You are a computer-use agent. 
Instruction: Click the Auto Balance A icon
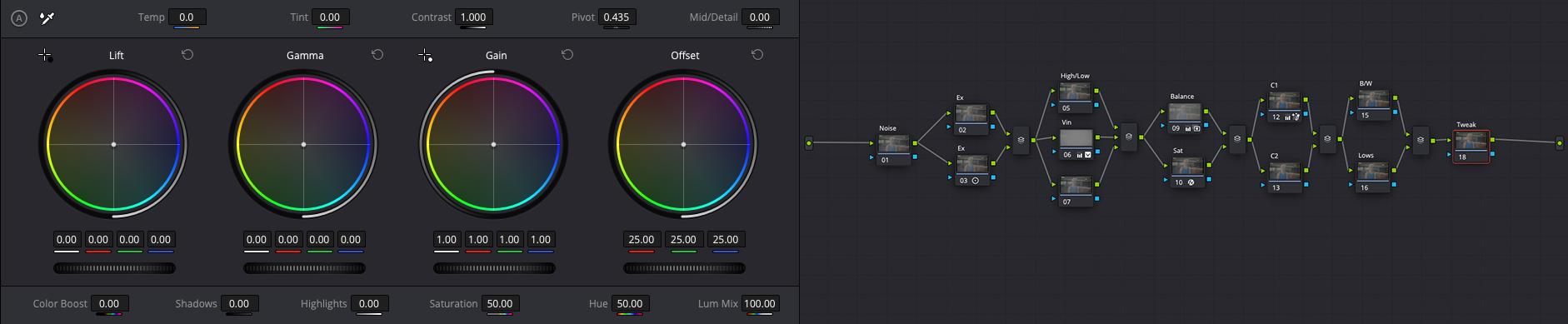tap(19, 17)
